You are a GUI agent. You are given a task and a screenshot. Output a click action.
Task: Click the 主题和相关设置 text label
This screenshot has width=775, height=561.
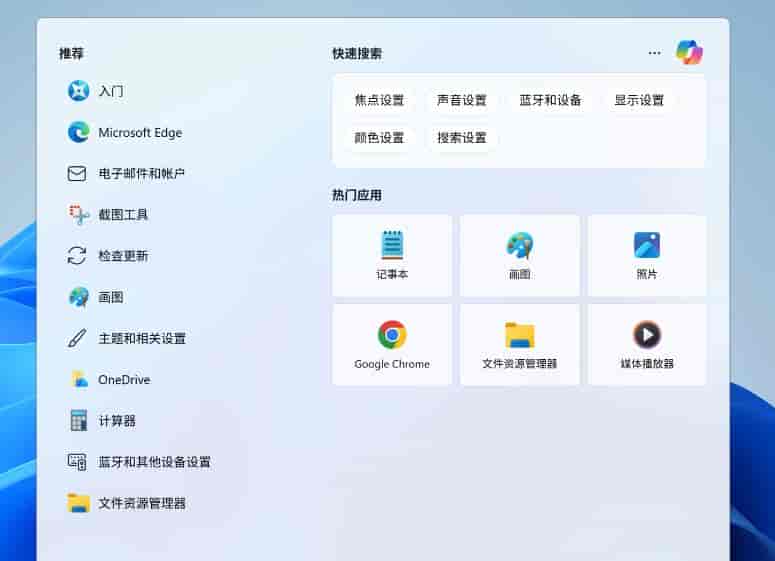point(142,339)
